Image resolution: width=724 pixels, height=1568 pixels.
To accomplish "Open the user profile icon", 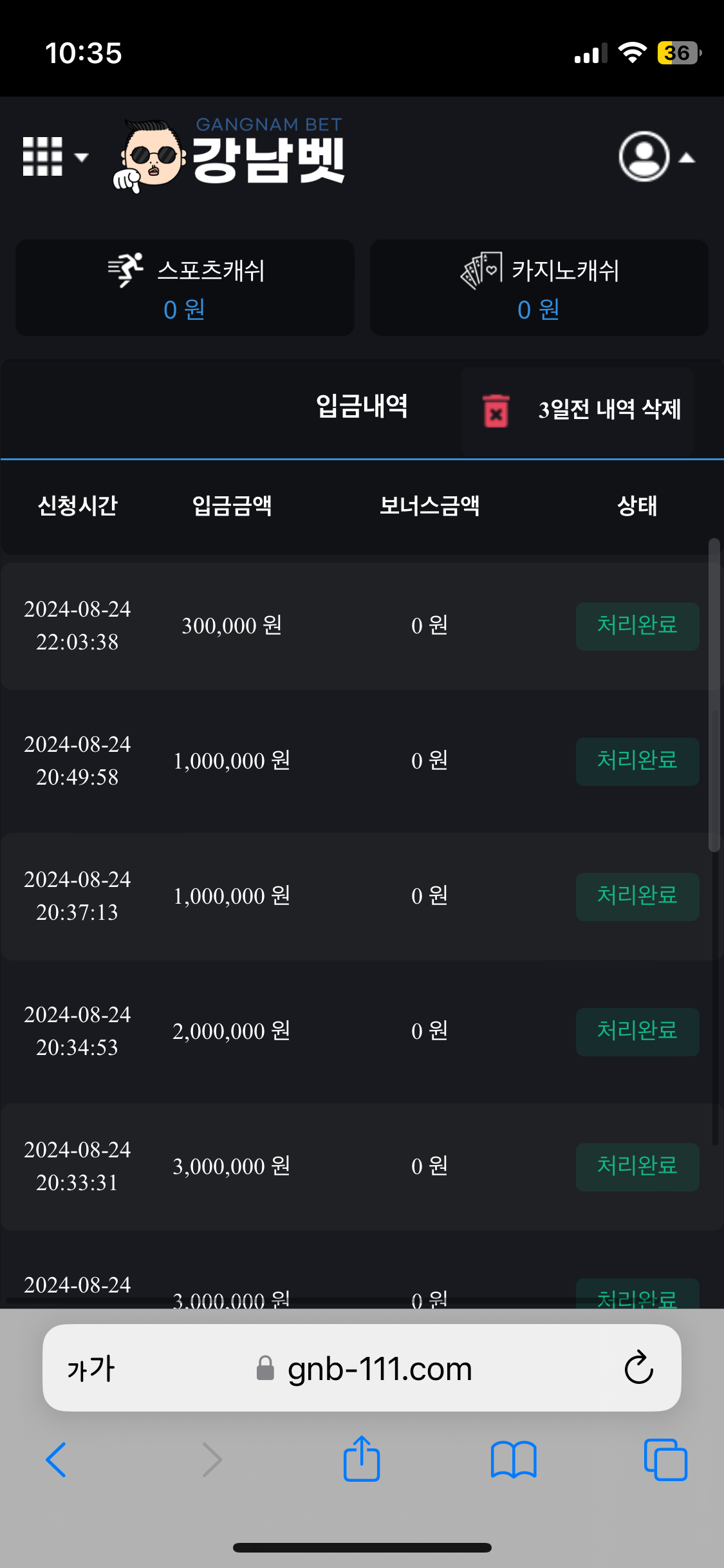I will [644, 156].
